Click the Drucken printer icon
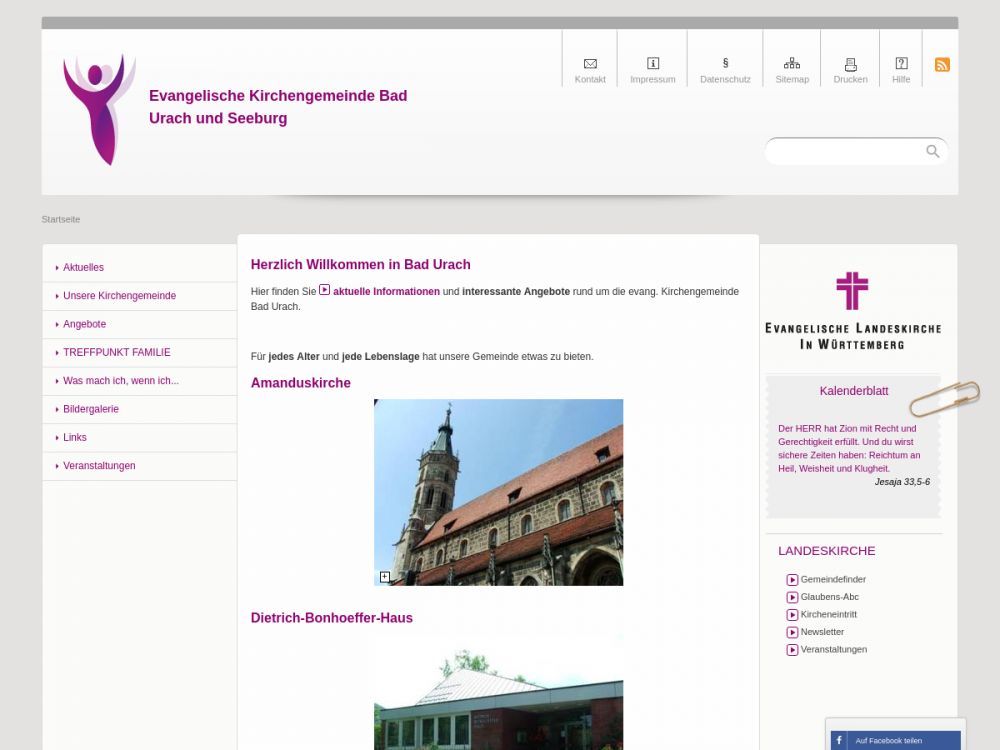 click(x=851, y=64)
